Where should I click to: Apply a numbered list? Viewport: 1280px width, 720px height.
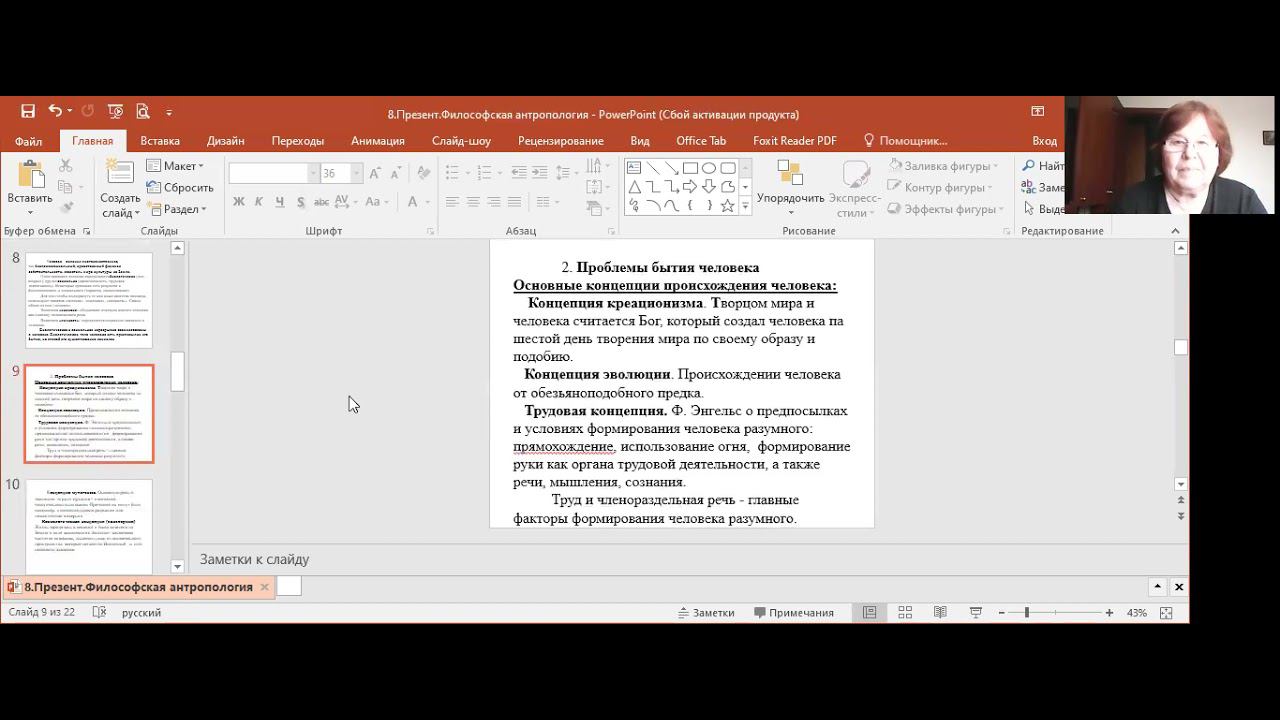485,172
